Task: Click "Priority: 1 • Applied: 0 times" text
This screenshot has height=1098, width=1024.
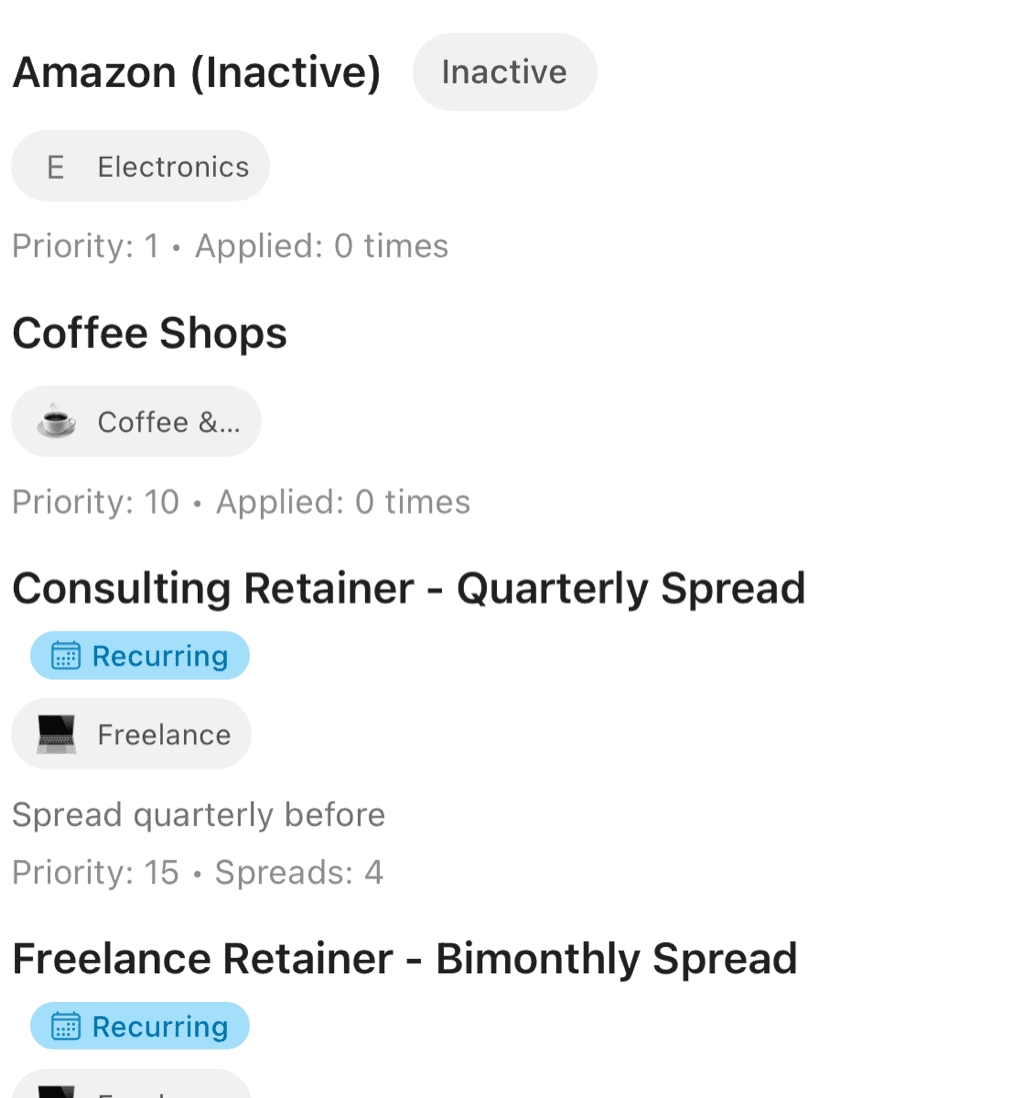Action: 230,246
